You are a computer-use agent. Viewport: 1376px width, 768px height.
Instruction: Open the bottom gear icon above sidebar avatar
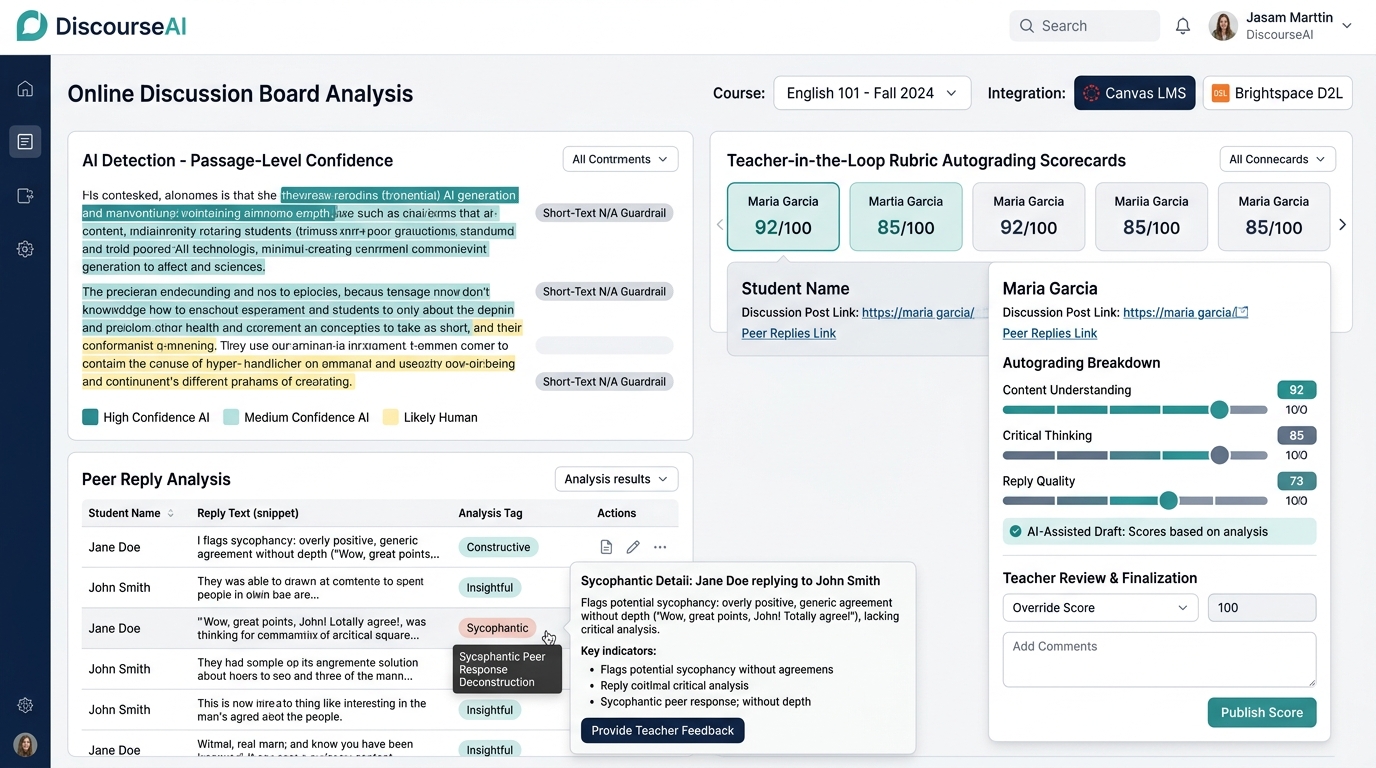[x=25, y=705]
